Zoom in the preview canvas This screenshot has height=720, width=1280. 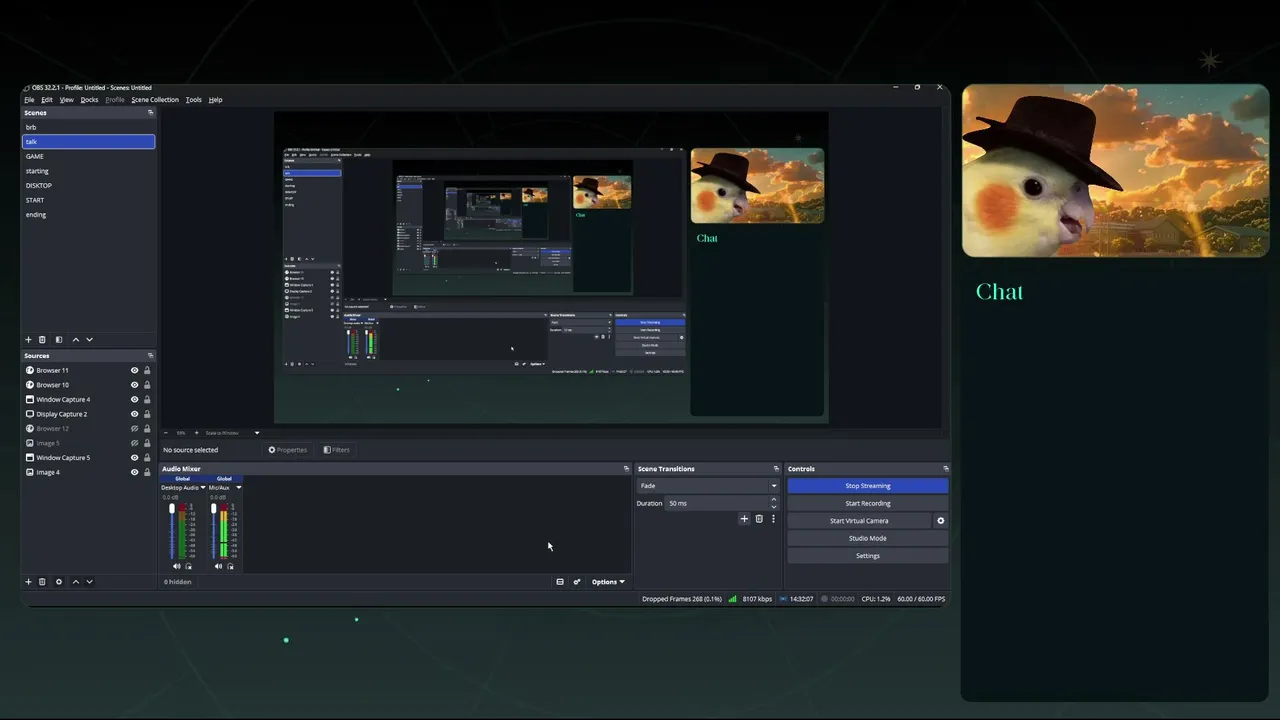[x=196, y=433]
